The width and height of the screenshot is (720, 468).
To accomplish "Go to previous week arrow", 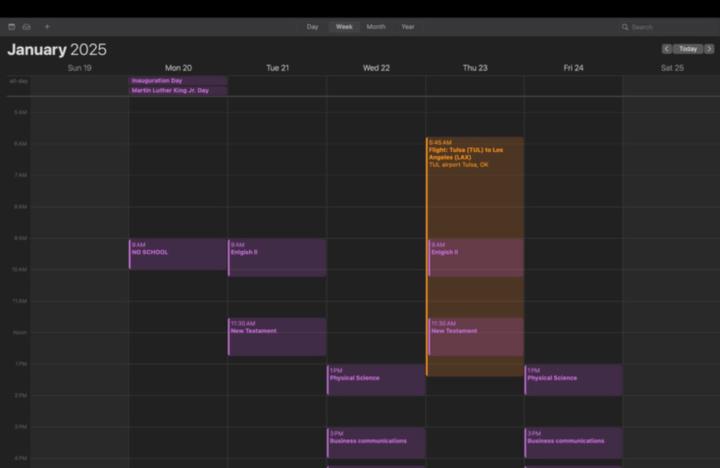I will click(667, 49).
